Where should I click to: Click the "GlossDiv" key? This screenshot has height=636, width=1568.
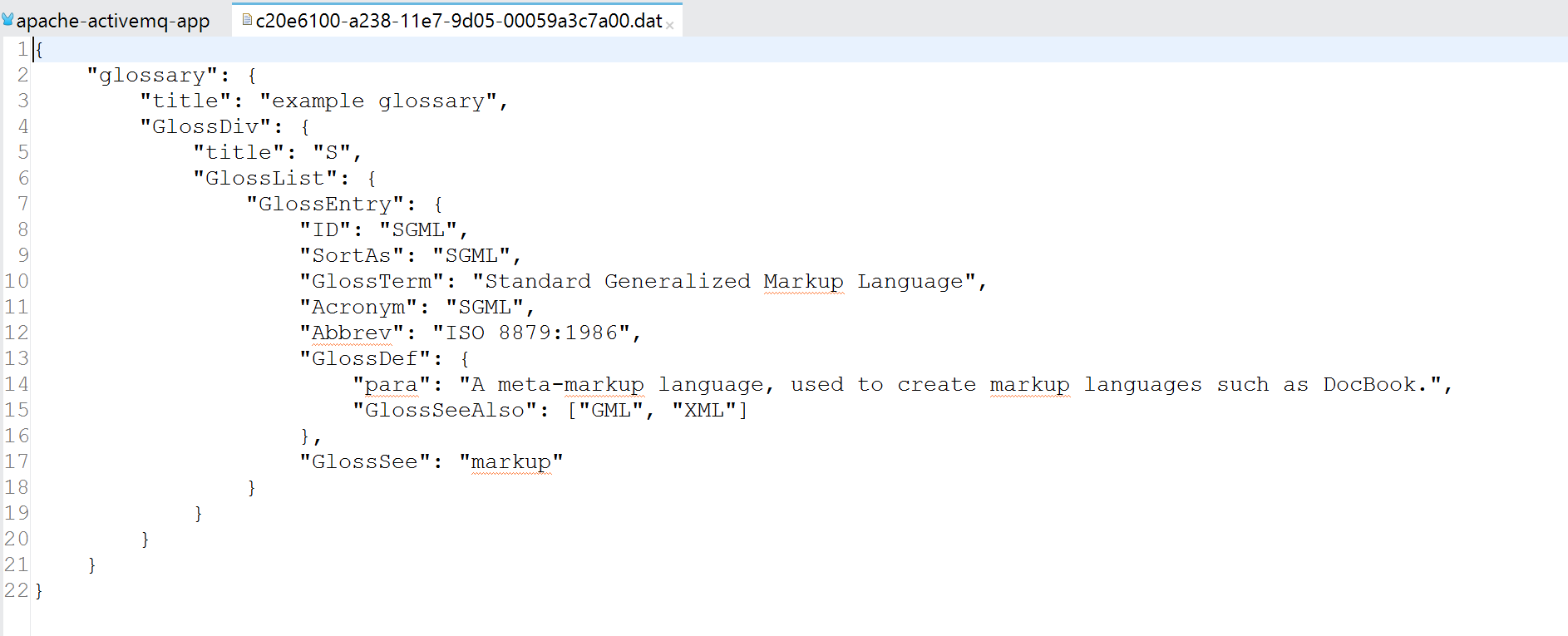point(205,127)
